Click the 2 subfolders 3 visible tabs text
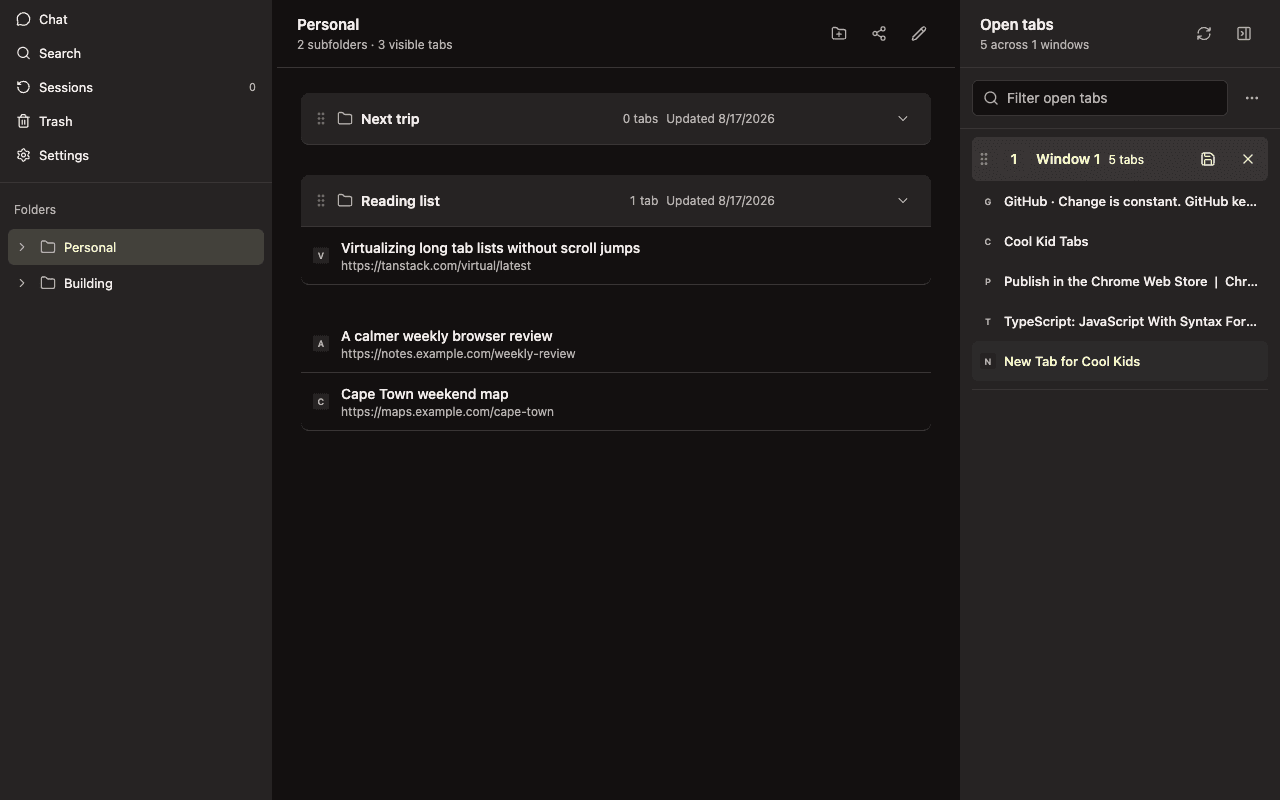Screen dimensions: 1280x800 pyautogui.click(x=375, y=45)
